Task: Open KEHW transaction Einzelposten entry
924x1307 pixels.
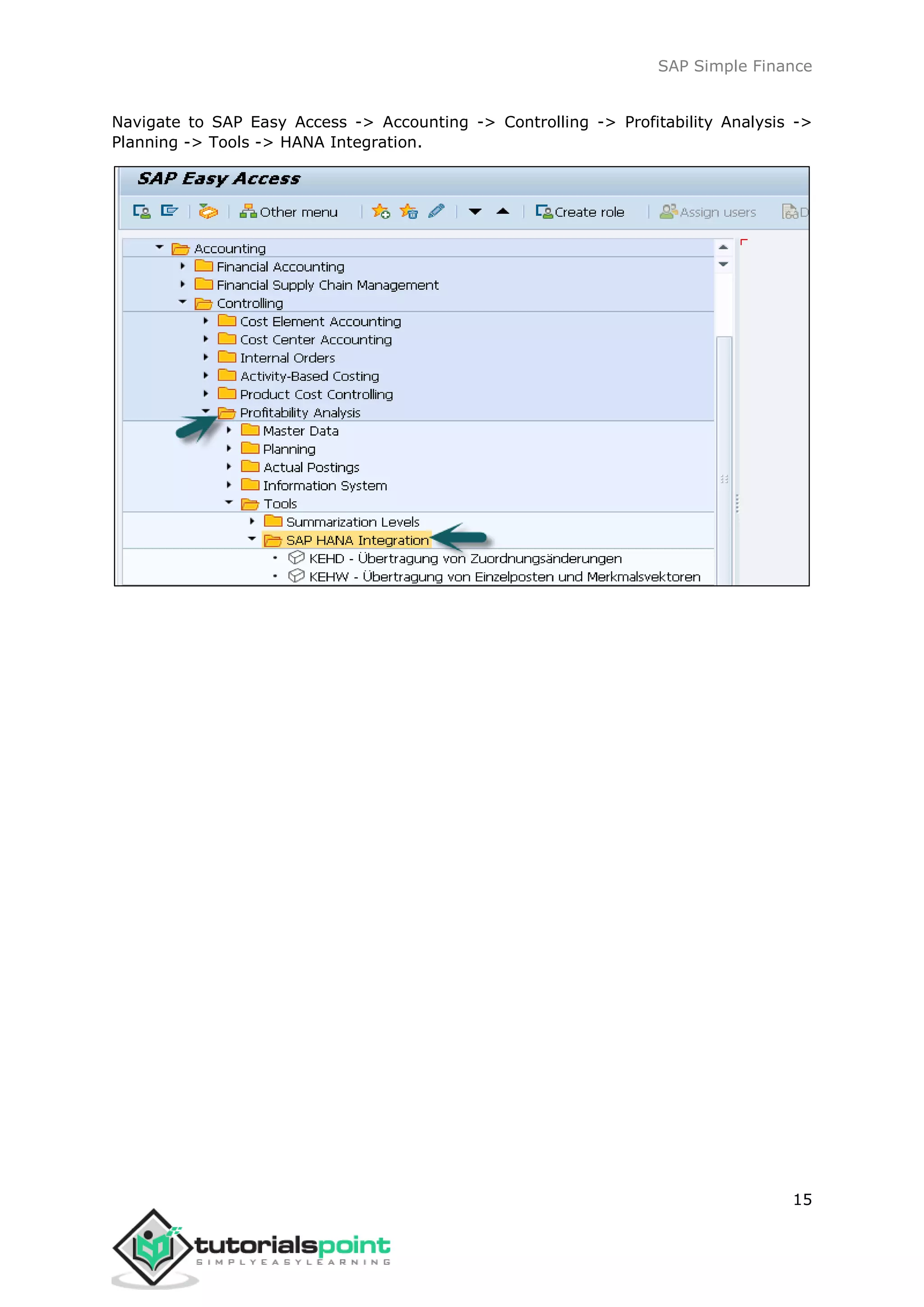Action: 505,577
